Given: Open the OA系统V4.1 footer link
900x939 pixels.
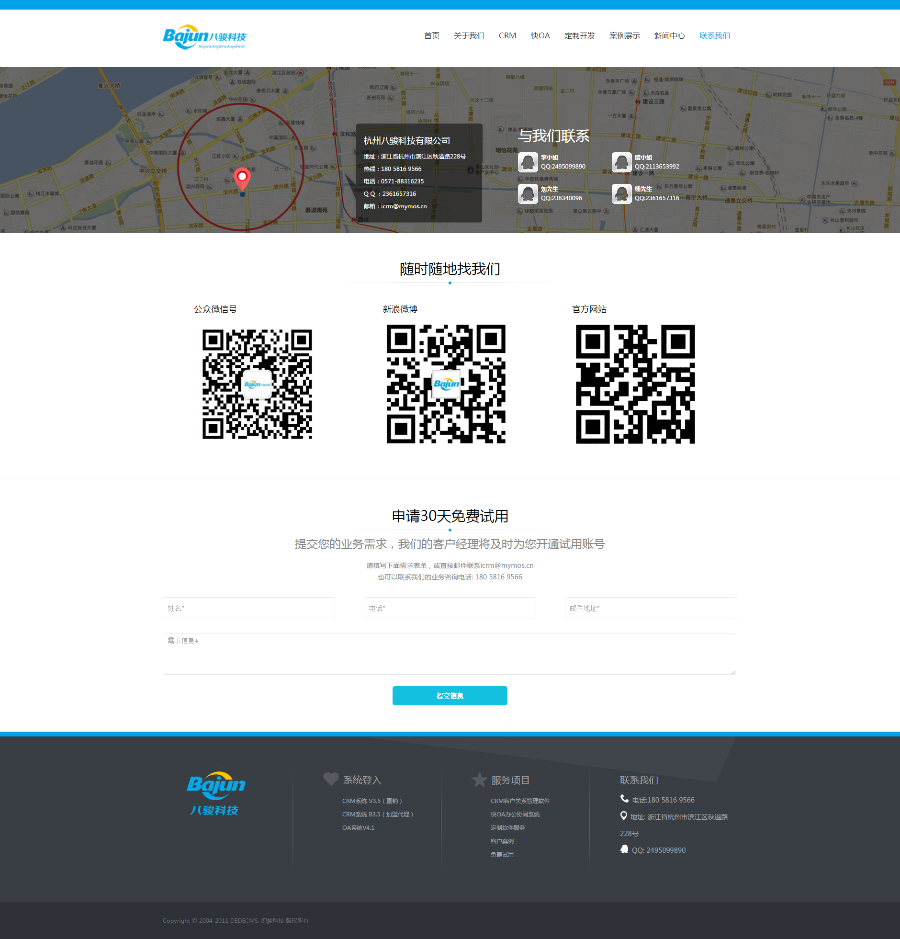Looking at the screenshot, I should click(x=358, y=828).
